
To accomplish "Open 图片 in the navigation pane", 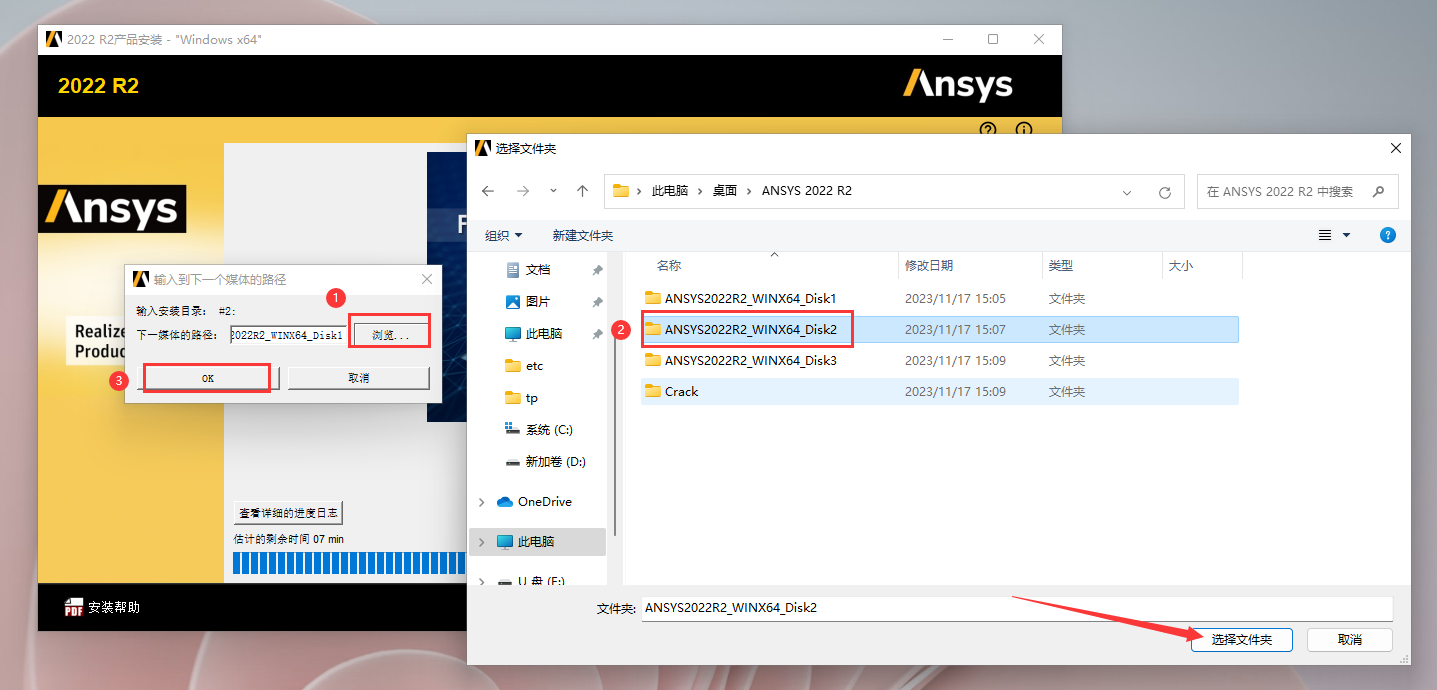I will (538, 302).
